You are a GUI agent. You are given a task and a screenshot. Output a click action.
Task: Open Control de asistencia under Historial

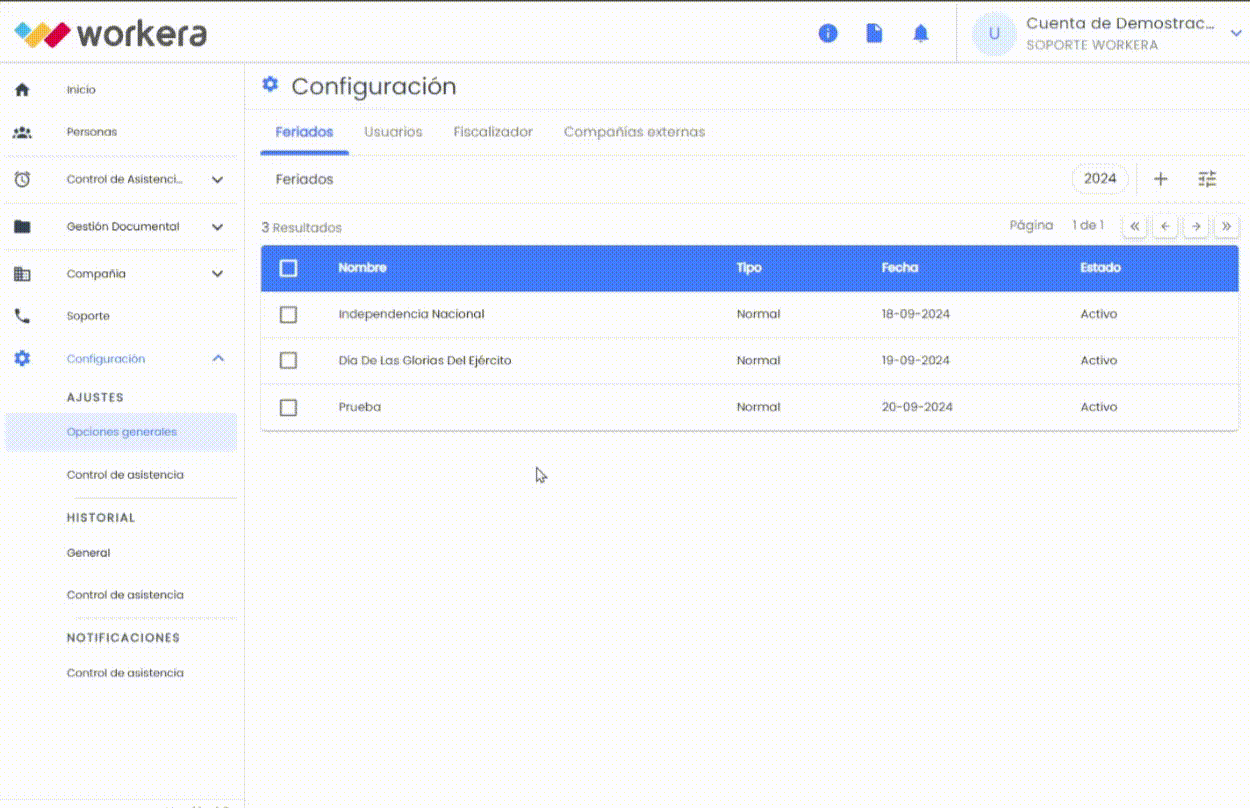point(125,595)
